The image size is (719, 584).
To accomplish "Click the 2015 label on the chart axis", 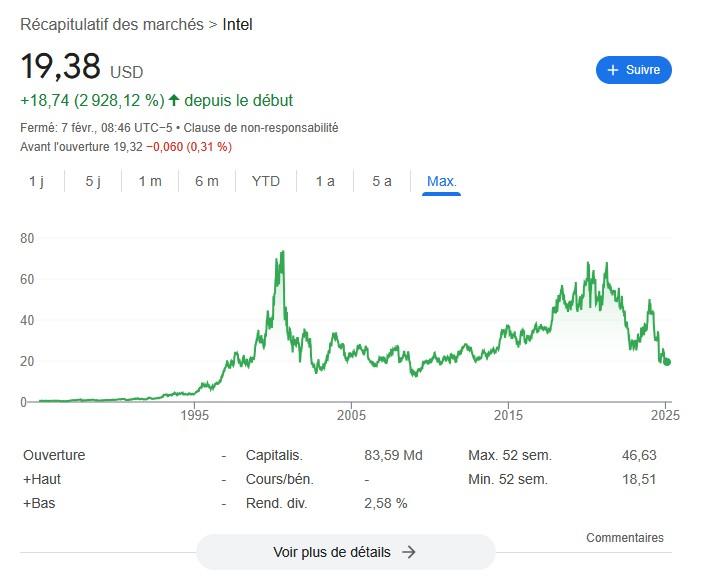I will point(508,415).
